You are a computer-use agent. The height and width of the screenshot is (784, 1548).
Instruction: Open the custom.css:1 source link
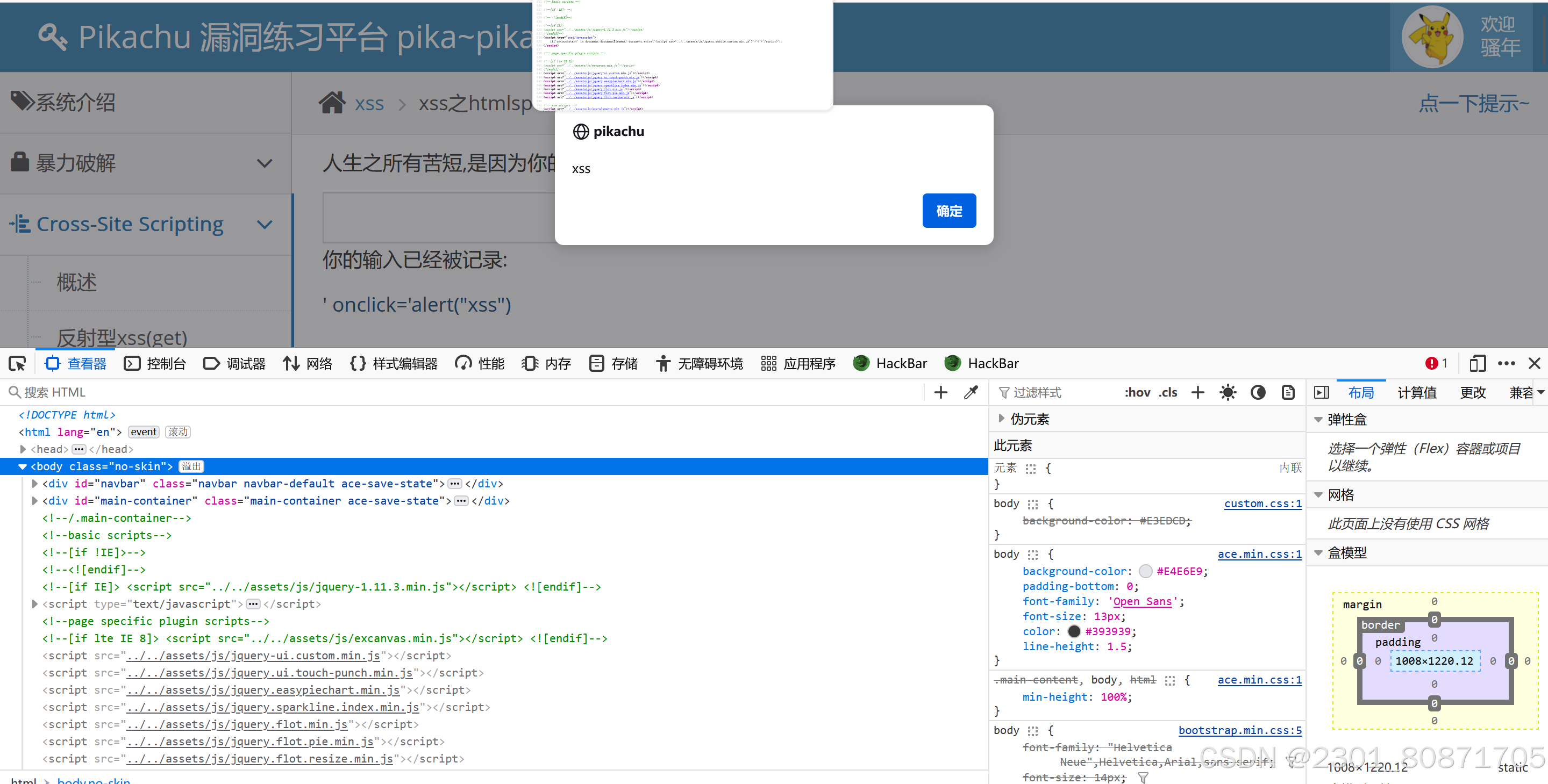(1262, 504)
